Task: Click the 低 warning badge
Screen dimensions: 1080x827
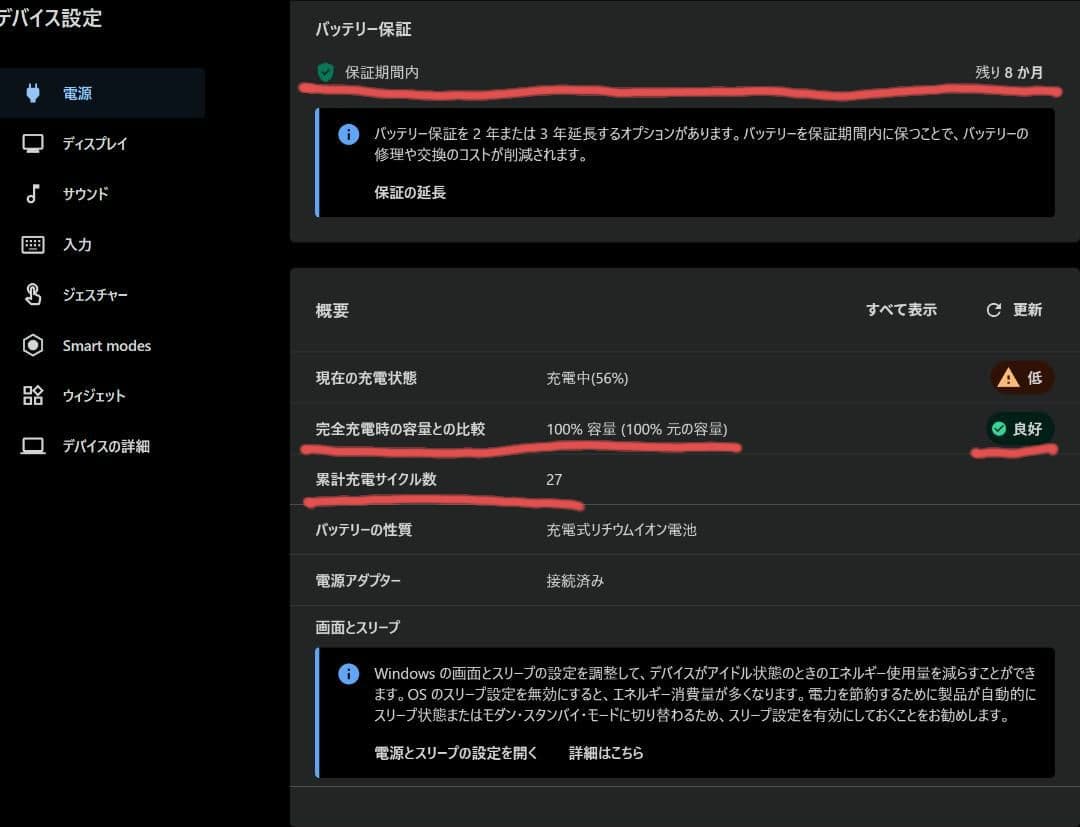Action: pos(1019,377)
